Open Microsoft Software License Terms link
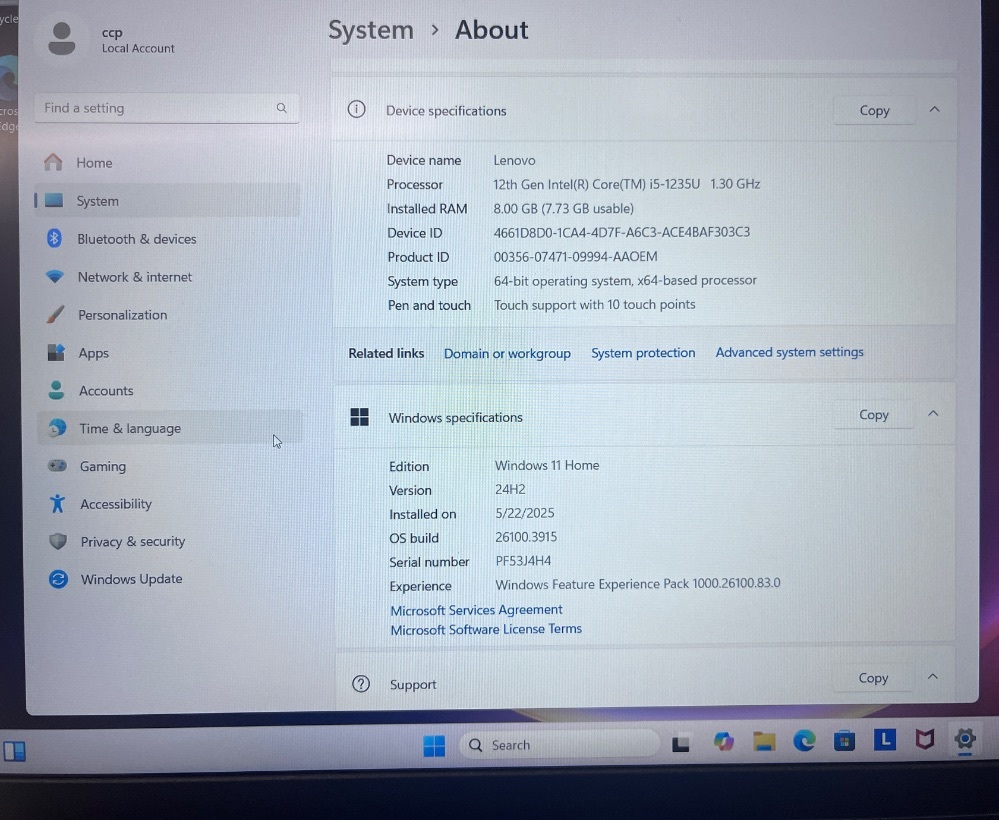The image size is (999, 820). 486,629
